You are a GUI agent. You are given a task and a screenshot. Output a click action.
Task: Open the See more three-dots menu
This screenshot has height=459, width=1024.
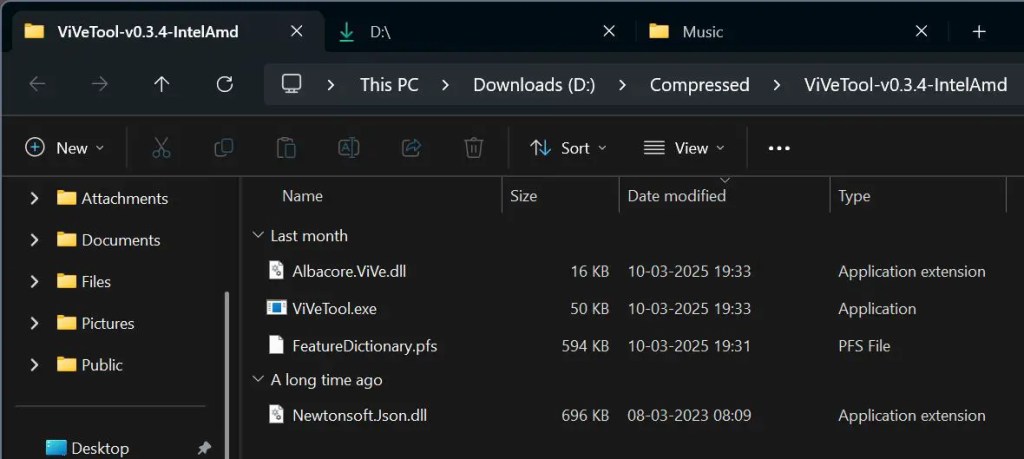779,149
